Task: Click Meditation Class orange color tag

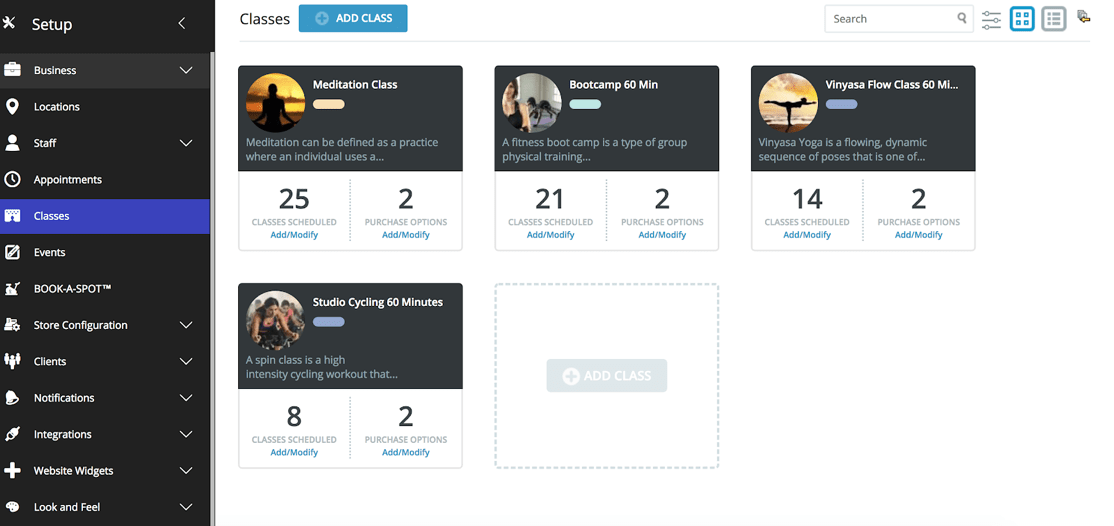Action: point(329,104)
